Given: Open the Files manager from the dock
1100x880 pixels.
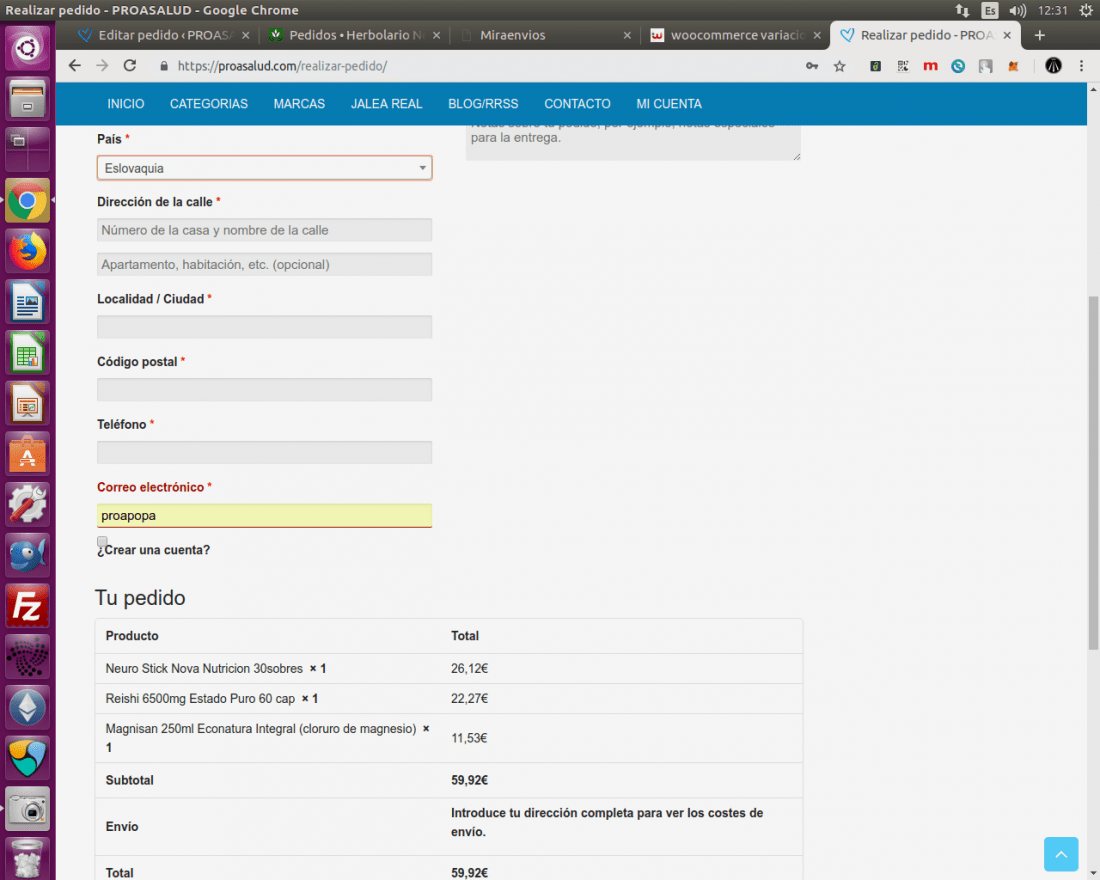Looking at the screenshot, I should pyautogui.click(x=27, y=99).
